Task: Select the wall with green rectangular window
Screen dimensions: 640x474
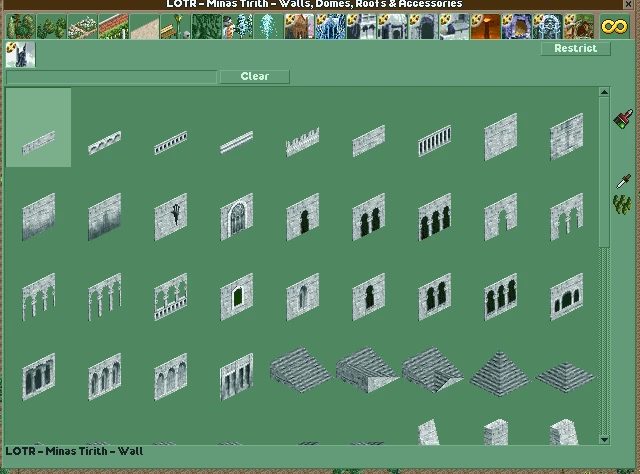Action: pos(237,297)
